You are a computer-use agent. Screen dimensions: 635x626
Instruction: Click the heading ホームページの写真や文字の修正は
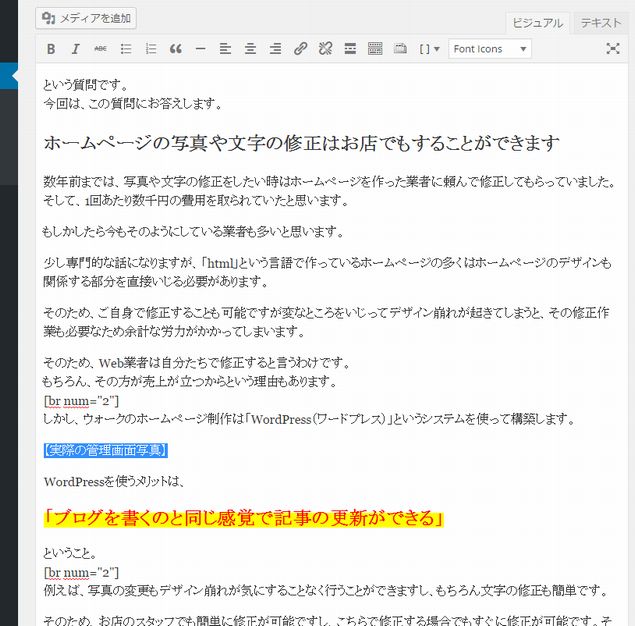click(x=302, y=143)
